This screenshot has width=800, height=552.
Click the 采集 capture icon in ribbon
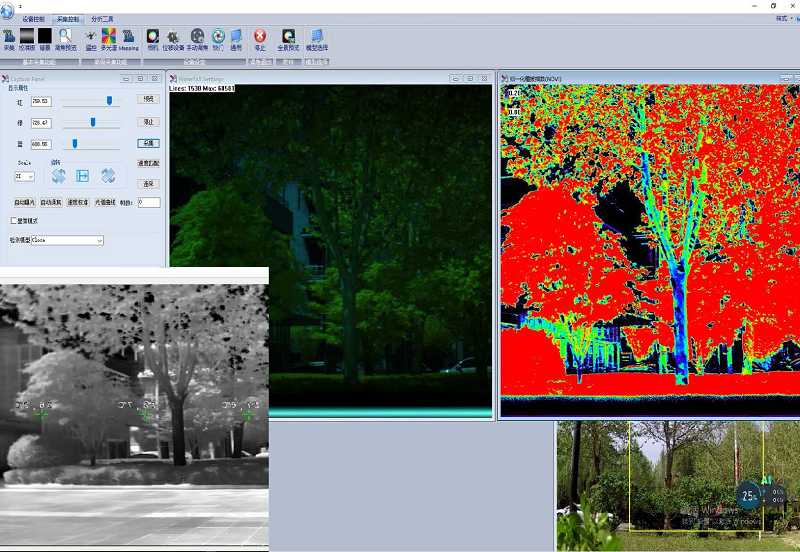point(9,38)
